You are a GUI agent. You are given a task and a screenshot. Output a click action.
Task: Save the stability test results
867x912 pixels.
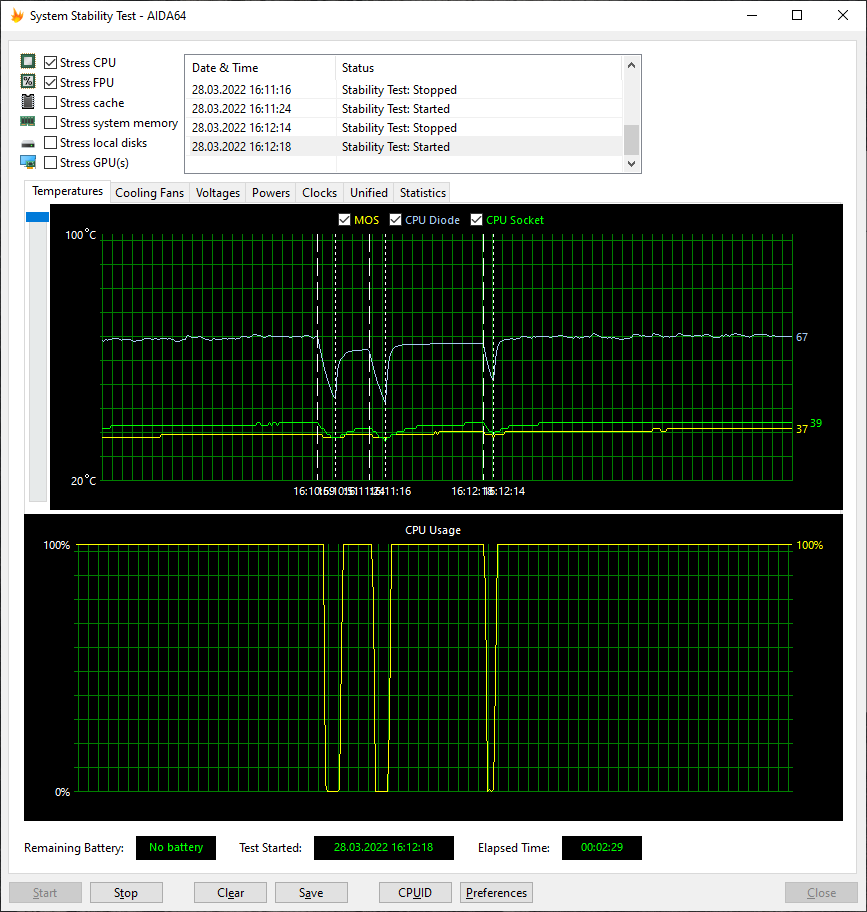(x=311, y=893)
